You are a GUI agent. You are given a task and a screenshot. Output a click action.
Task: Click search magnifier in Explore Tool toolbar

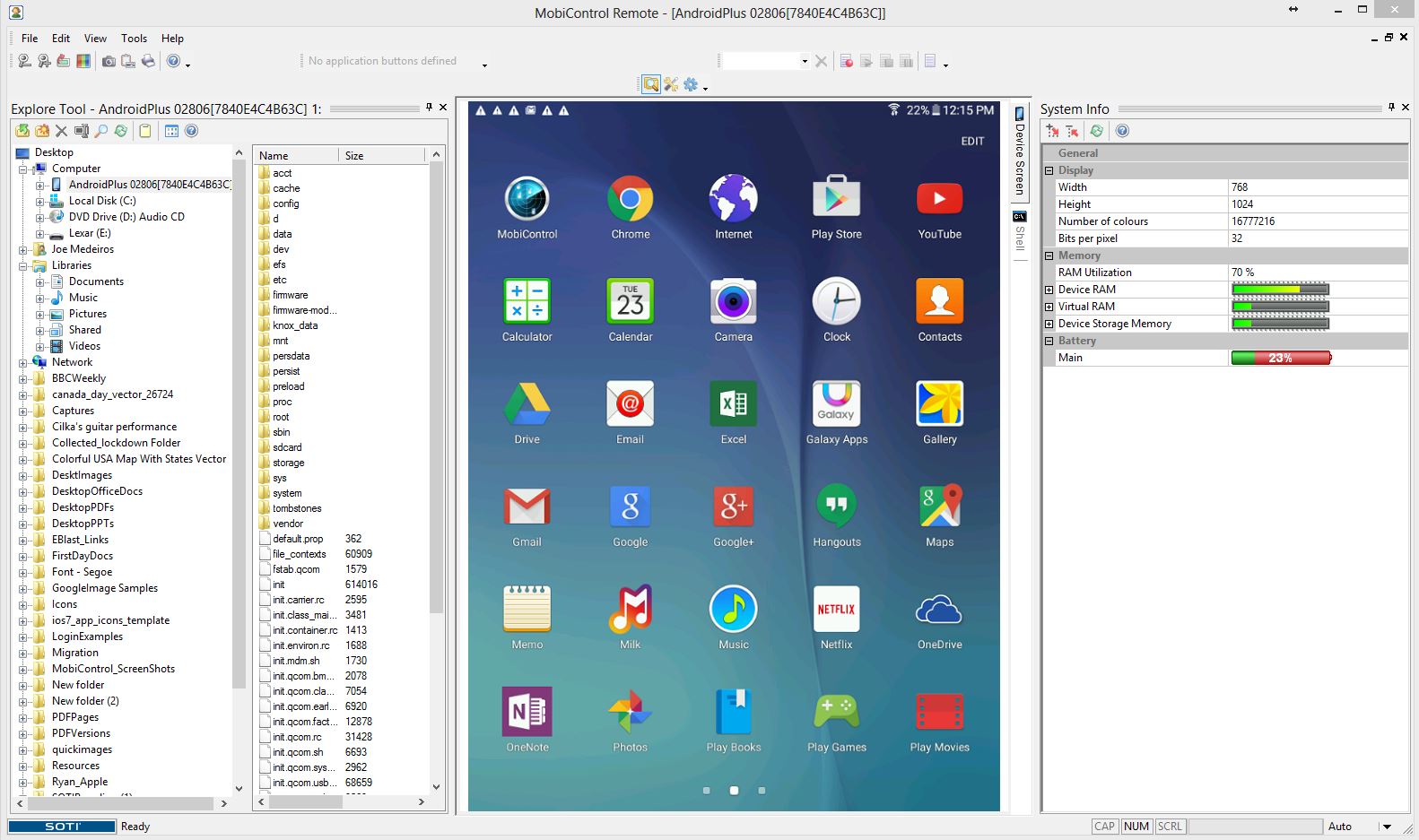coord(101,131)
